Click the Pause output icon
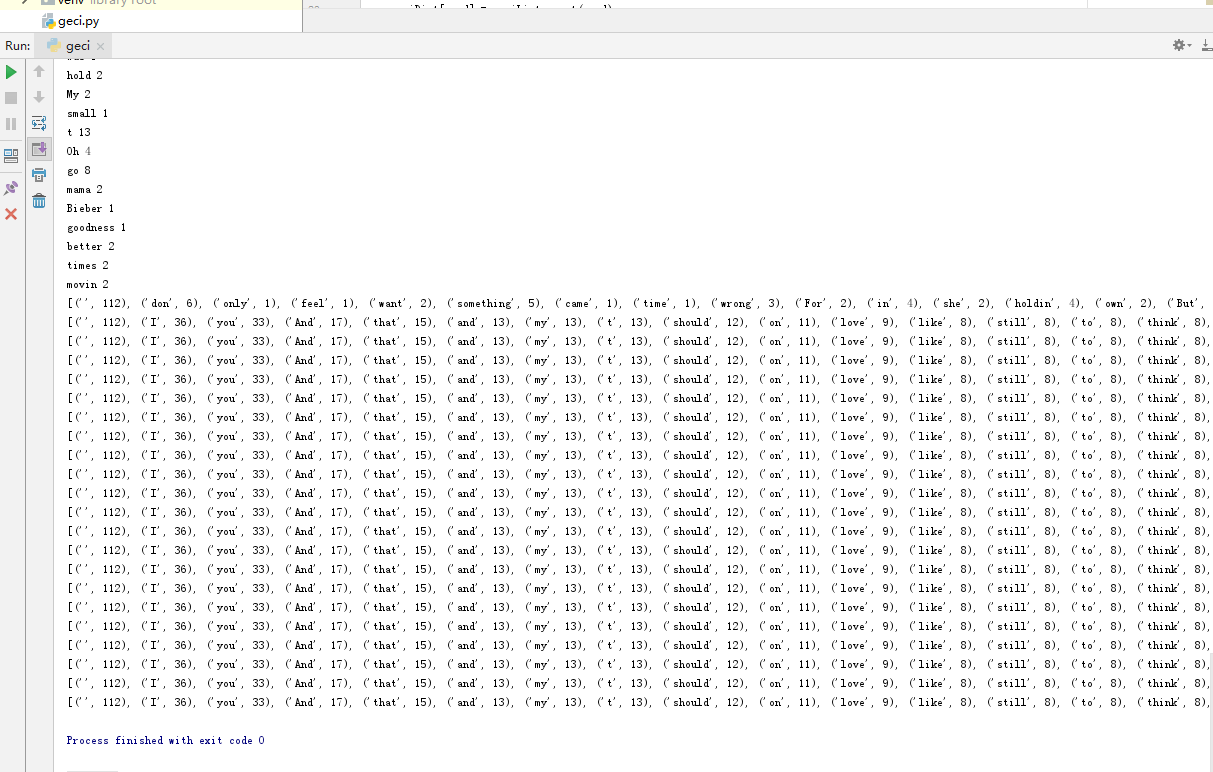This screenshot has height=772, width=1213. click(x=11, y=124)
